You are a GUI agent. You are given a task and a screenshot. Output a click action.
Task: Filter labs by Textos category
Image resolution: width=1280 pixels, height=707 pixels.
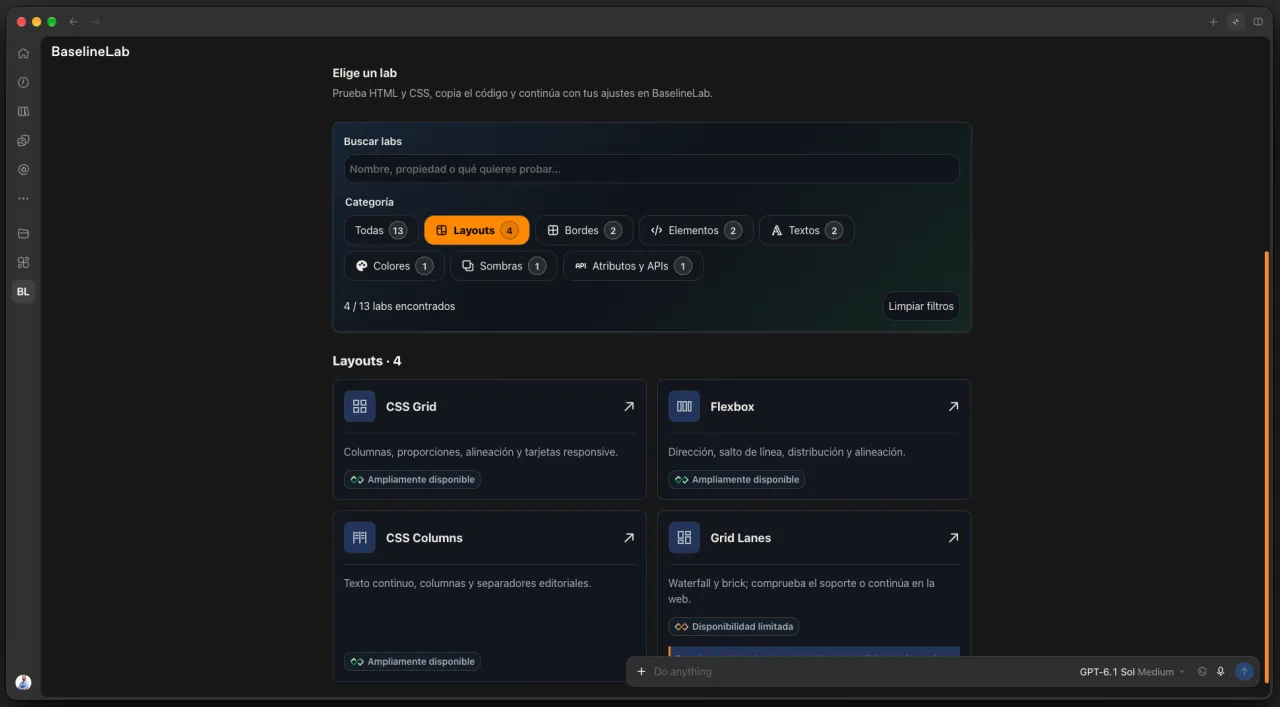pos(806,230)
